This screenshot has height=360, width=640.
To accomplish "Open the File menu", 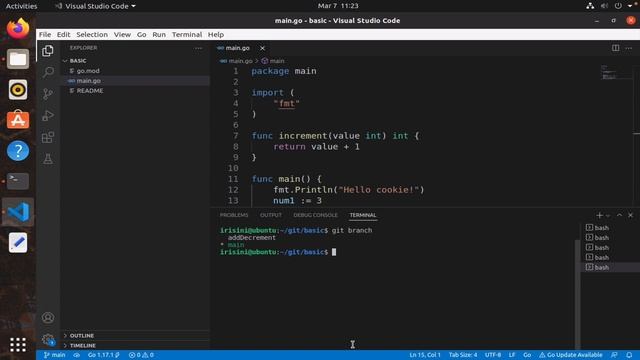I will click(x=45, y=35).
